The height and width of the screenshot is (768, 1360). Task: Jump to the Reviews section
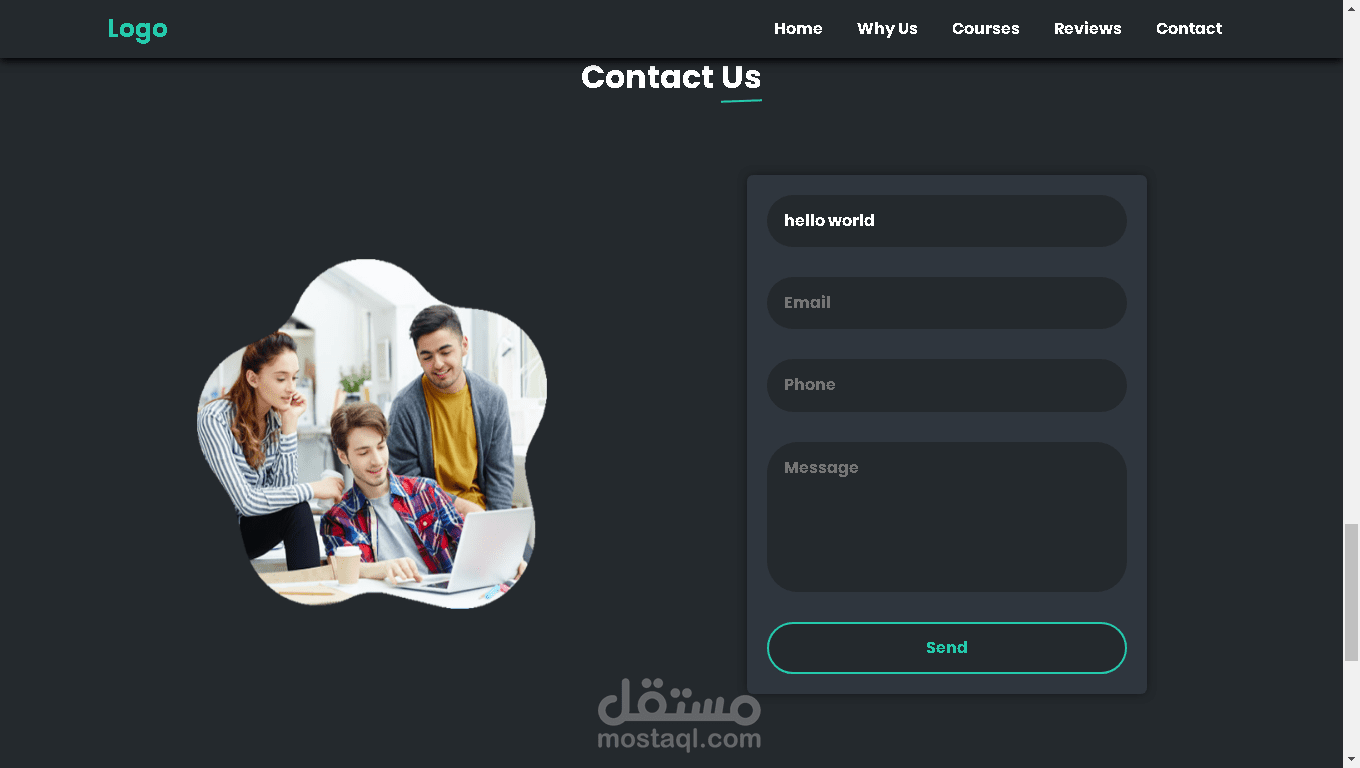1087,29
